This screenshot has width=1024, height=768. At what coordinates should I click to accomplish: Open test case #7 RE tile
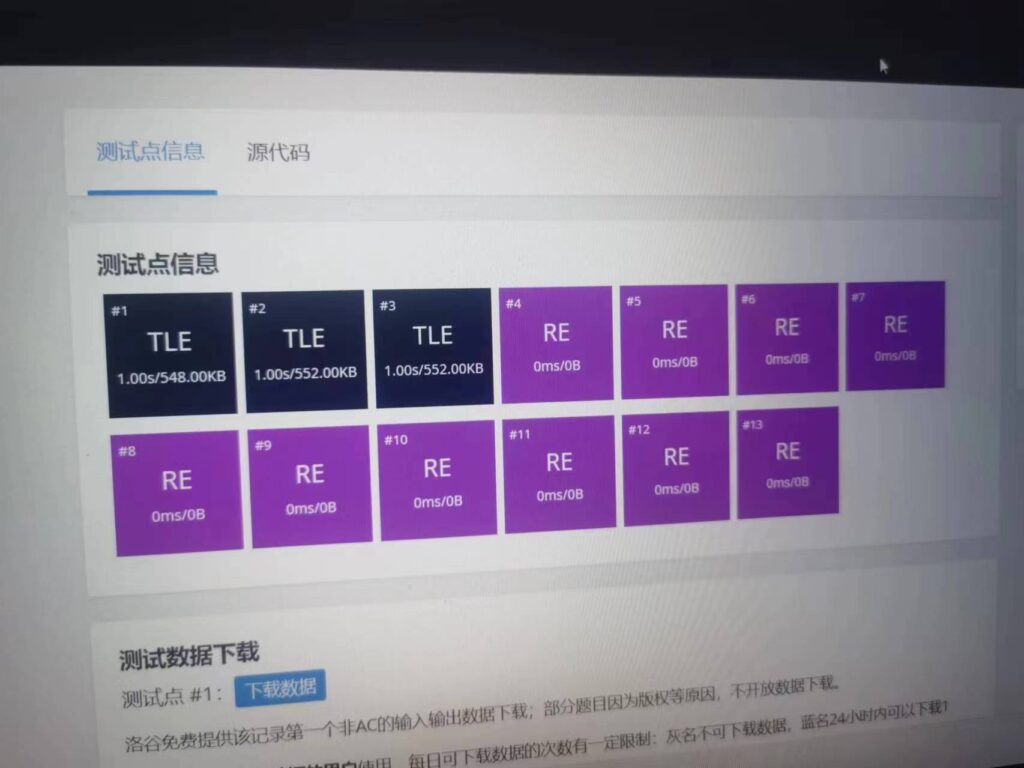895,335
